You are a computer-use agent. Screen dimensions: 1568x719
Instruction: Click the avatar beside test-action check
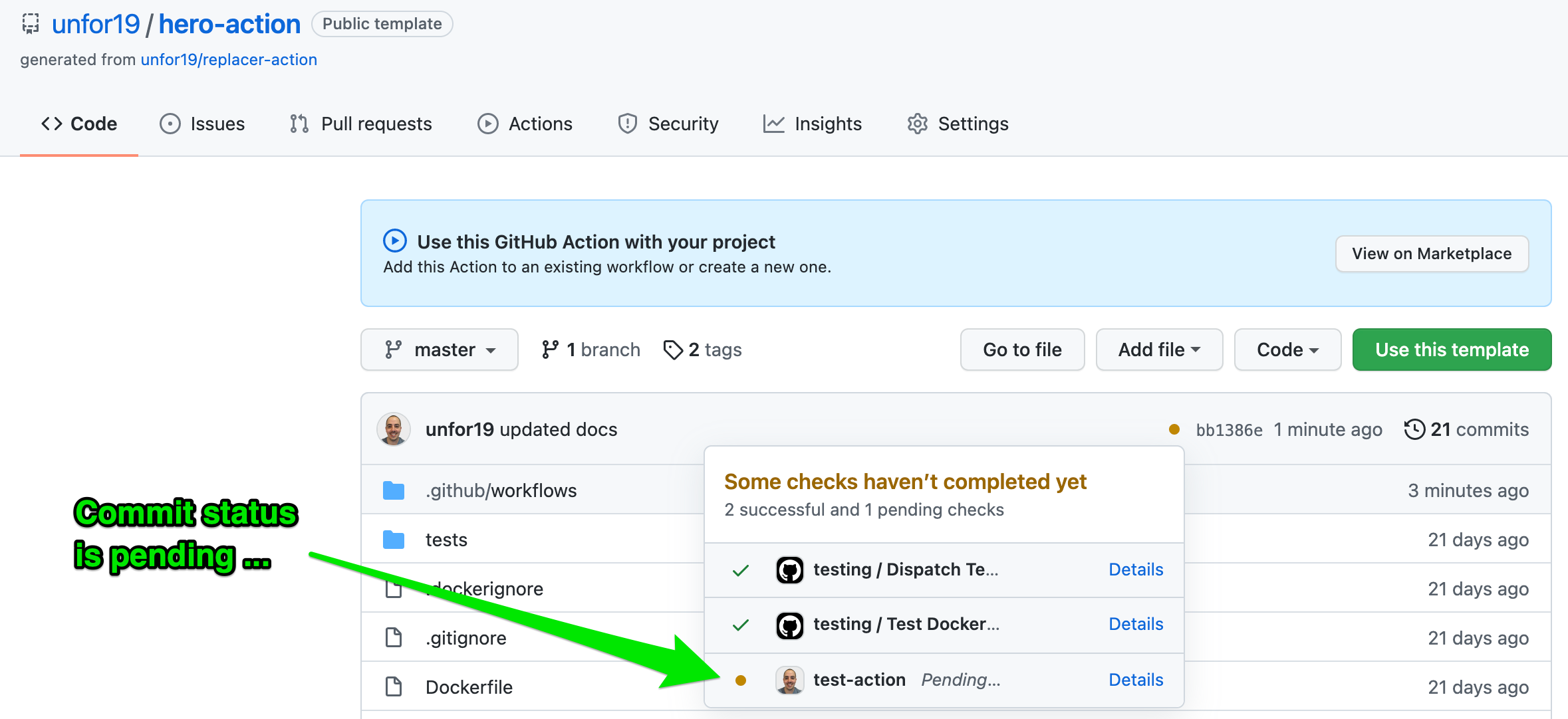790,680
